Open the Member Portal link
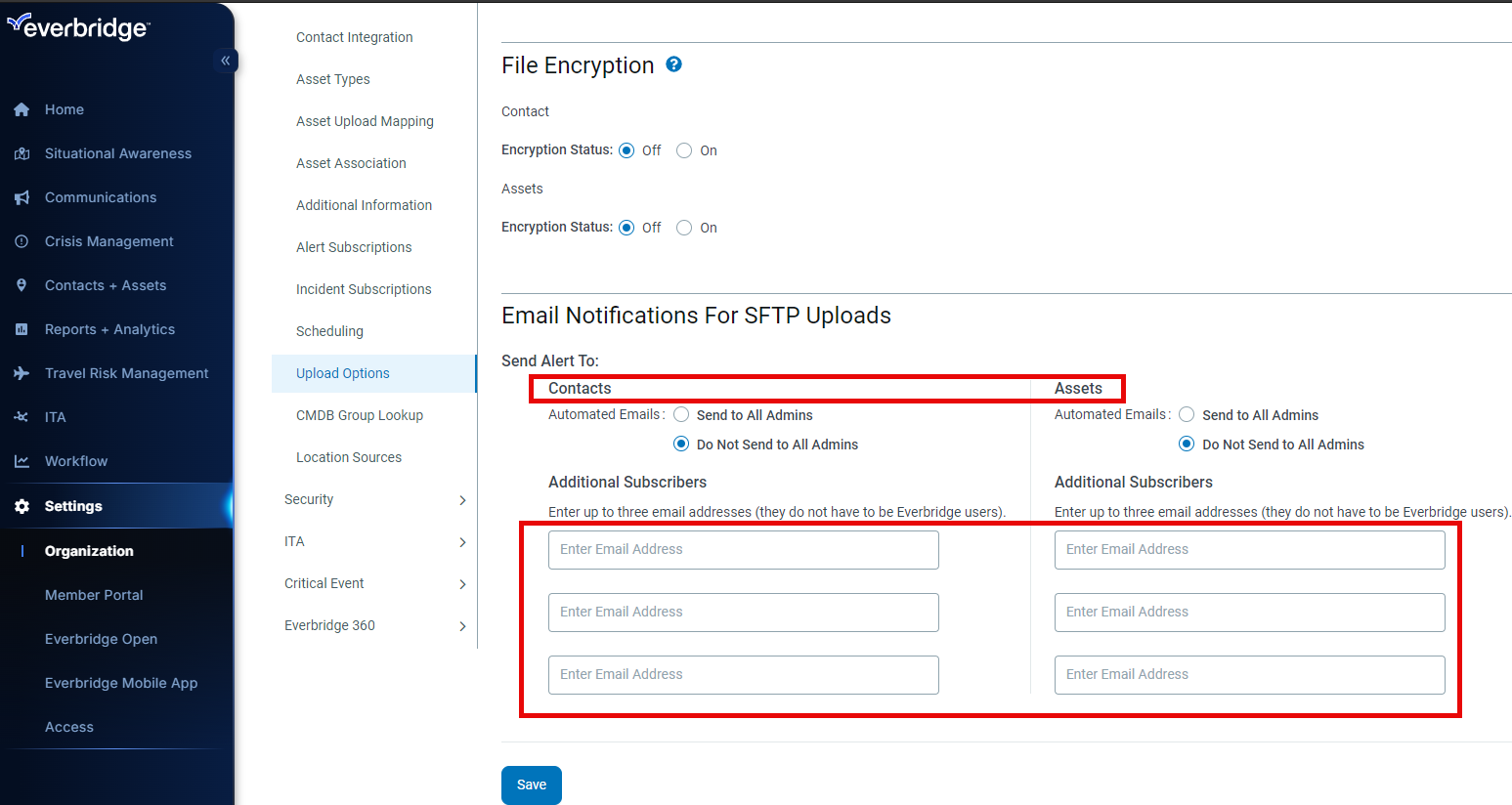This screenshot has width=1512, height=805. pos(94,595)
